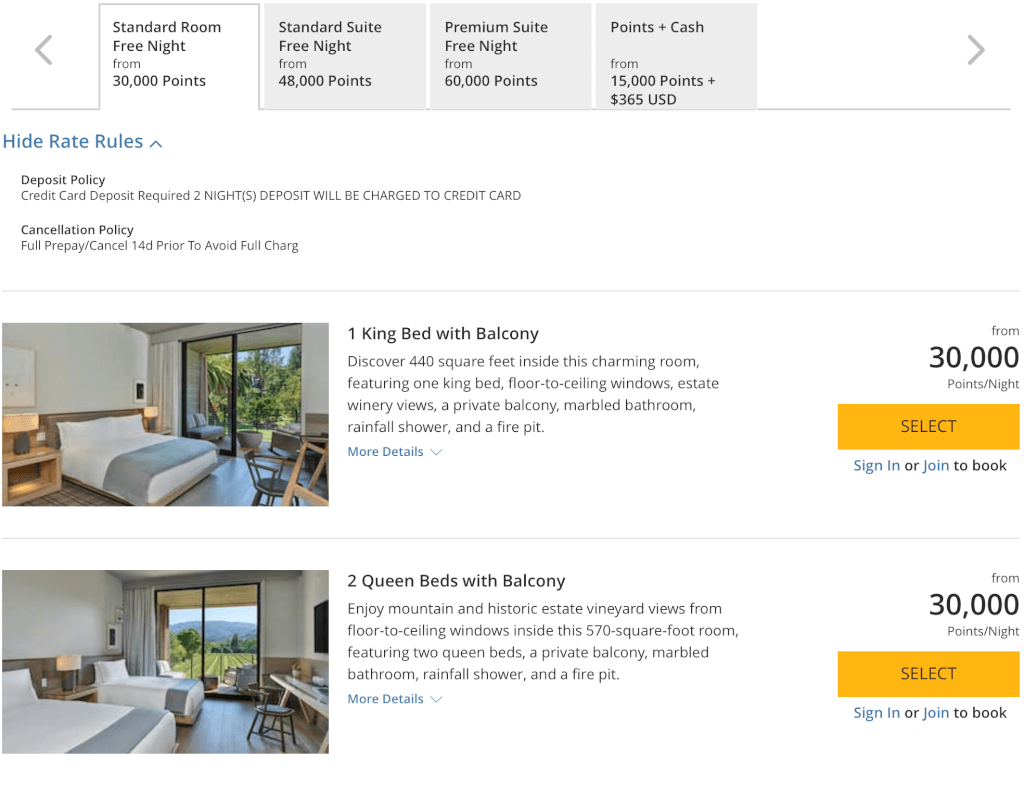Click Join link under Queen Beds room
The height and width of the screenshot is (785, 1024).
(x=936, y=713)
